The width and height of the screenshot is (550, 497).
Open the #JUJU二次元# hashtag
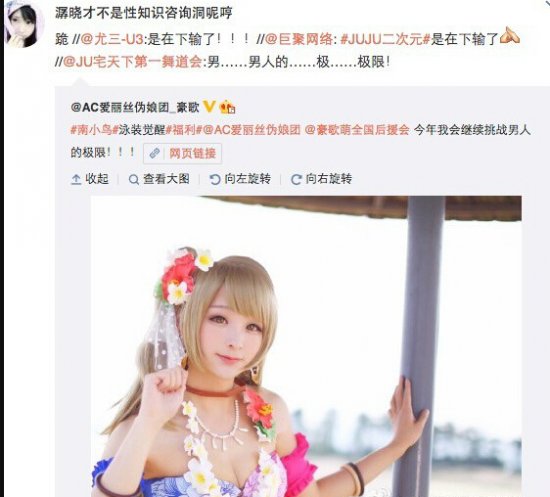tap(385, 39)
